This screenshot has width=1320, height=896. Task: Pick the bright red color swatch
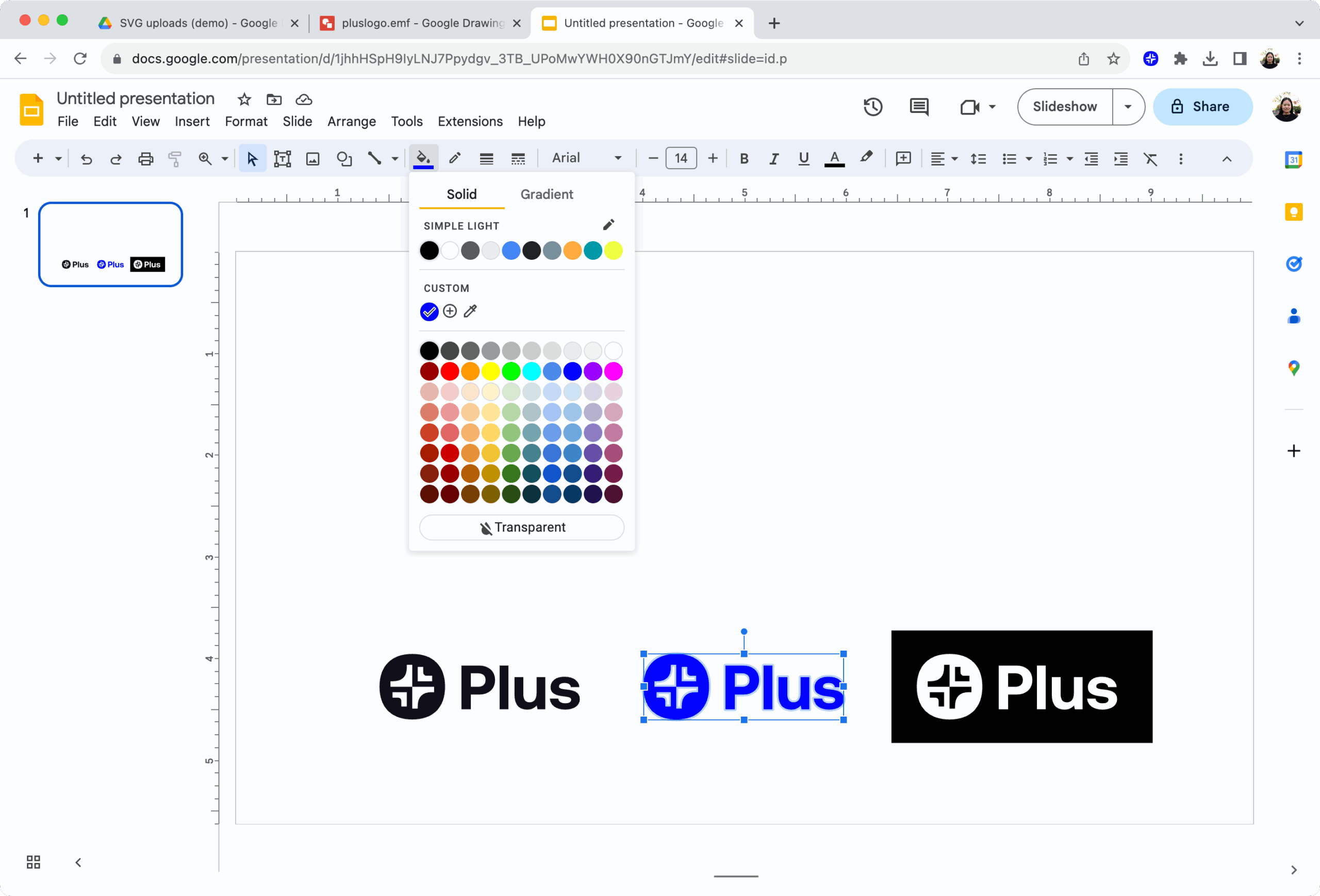(x=450, y=371)
